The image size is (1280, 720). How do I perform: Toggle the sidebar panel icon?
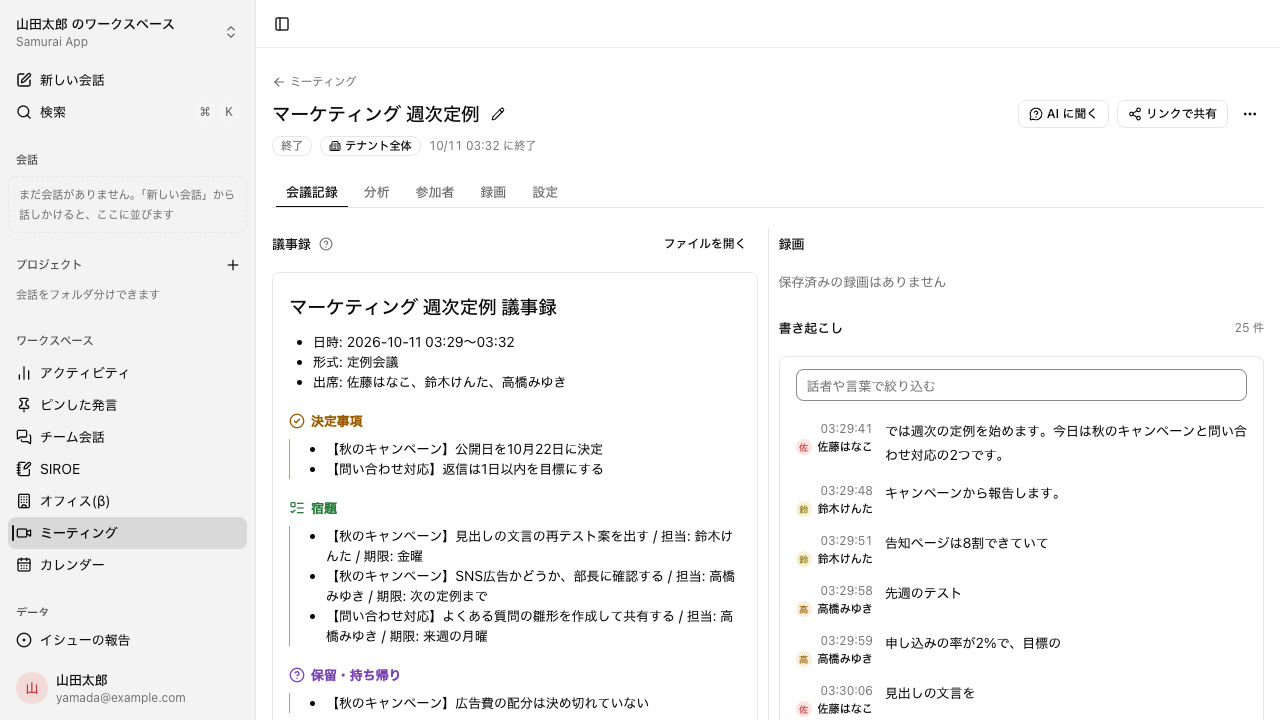[282, 24]
